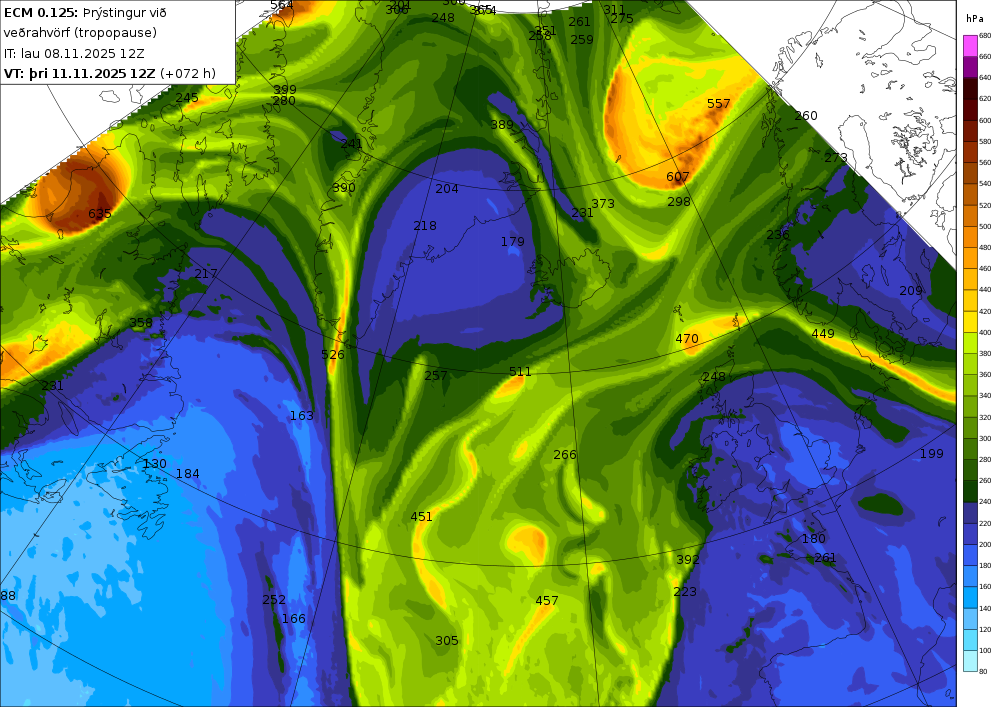This screenshot has width=1000, height=707.
Task: Click the 204 pressure value
Action: [446, 189]
